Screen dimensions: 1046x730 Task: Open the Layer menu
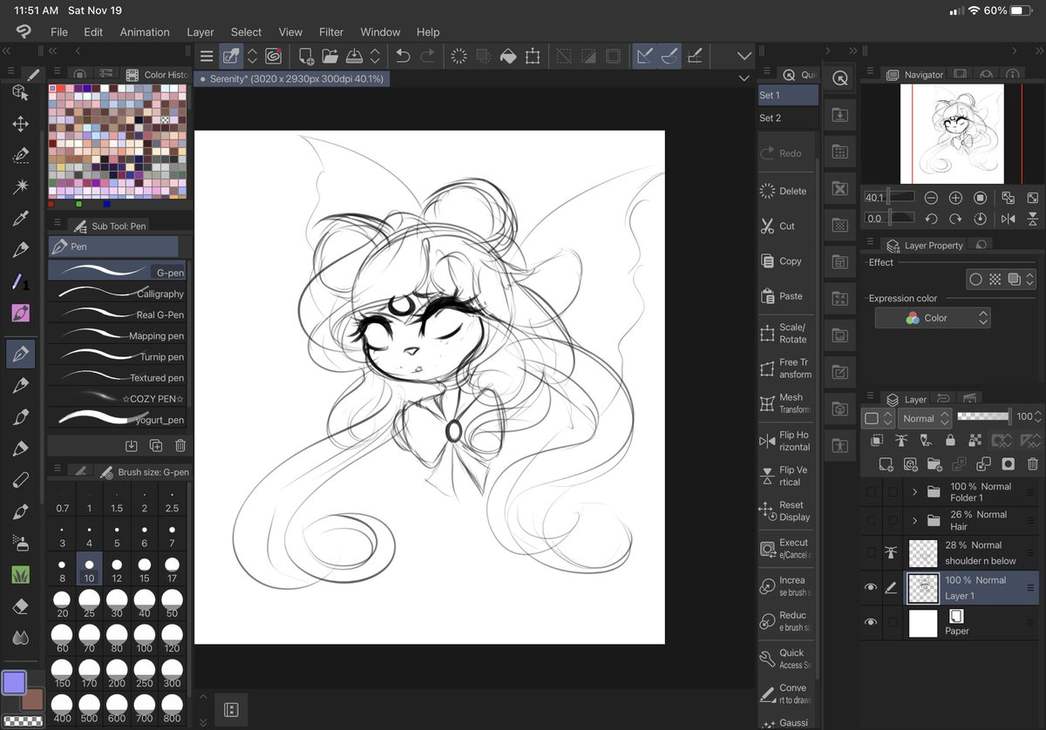200,32
